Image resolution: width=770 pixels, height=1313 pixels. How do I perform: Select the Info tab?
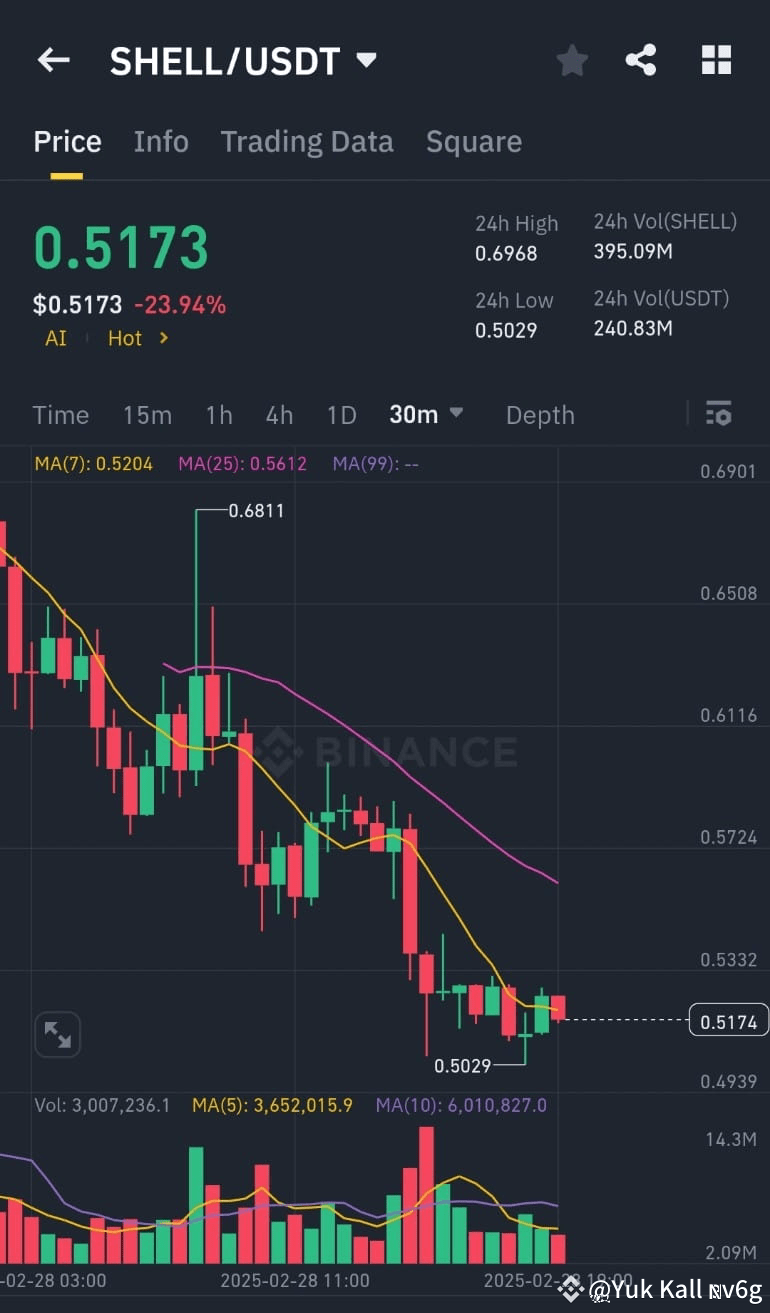coord(160,141)
